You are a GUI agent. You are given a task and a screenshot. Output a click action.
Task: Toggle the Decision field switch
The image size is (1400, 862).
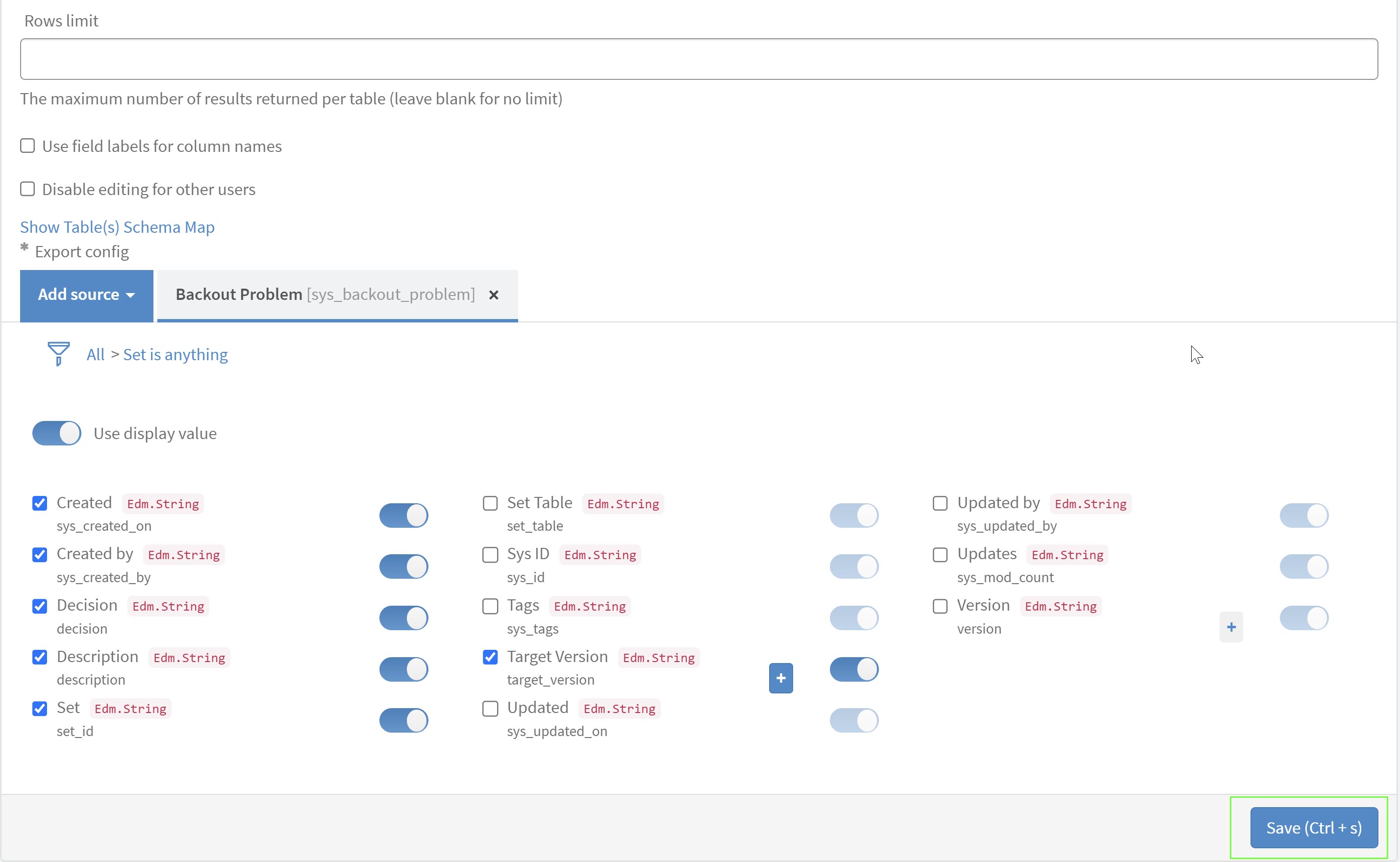[403, 618]
